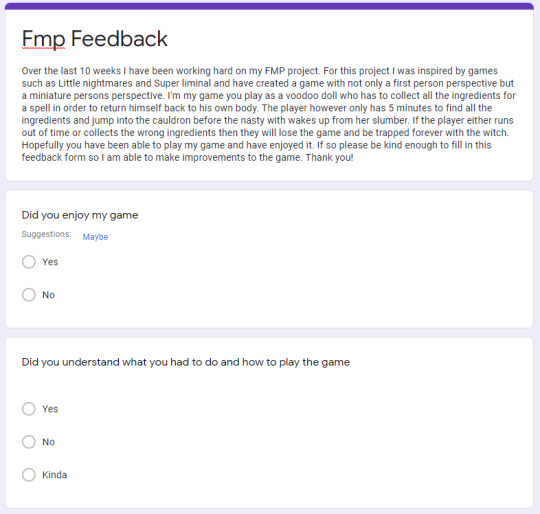Click 'Yes' option text in understanding question
The image size is (540, 514).
tap(50, 409)
